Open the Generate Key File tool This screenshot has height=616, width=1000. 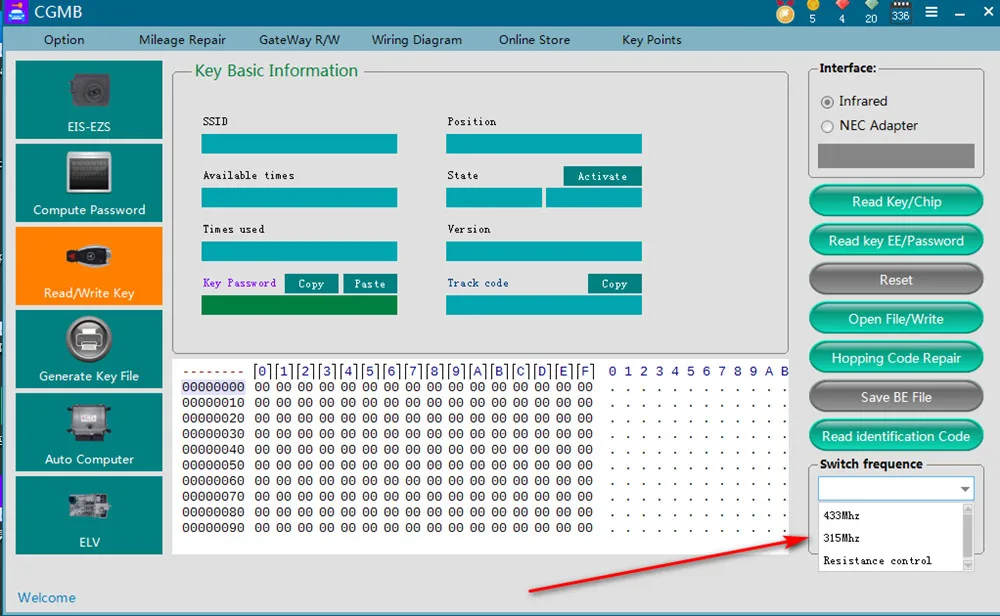point(89,349)
